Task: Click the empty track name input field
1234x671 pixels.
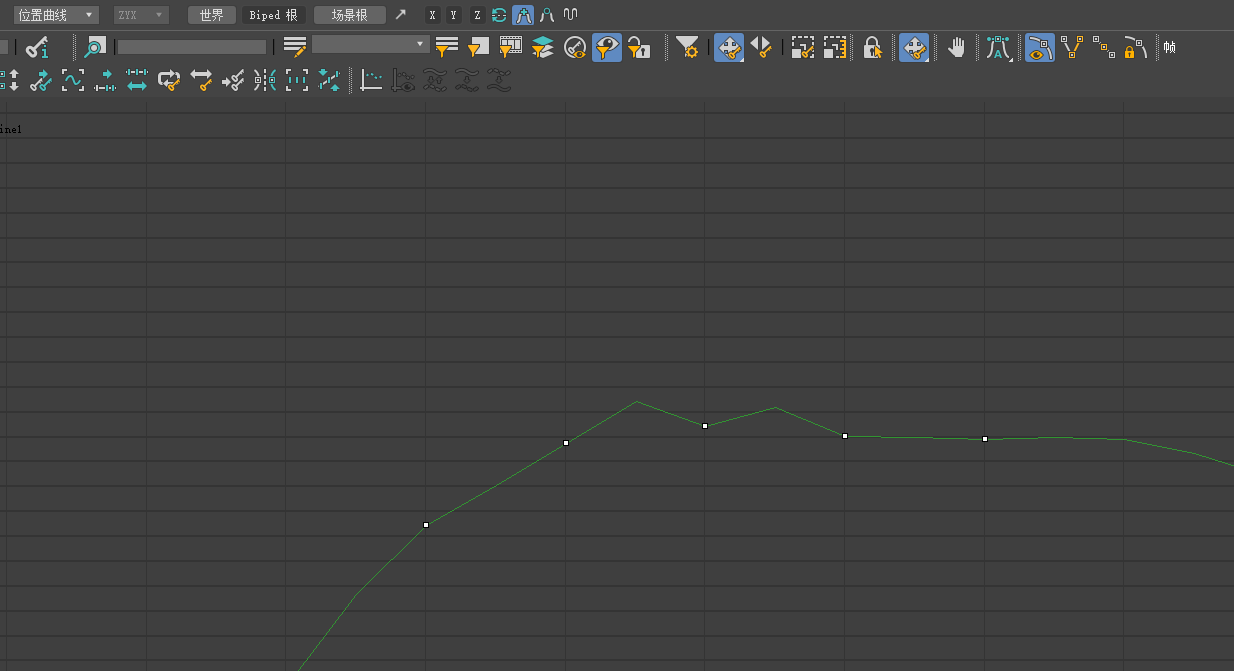Action: coord(192,47)
